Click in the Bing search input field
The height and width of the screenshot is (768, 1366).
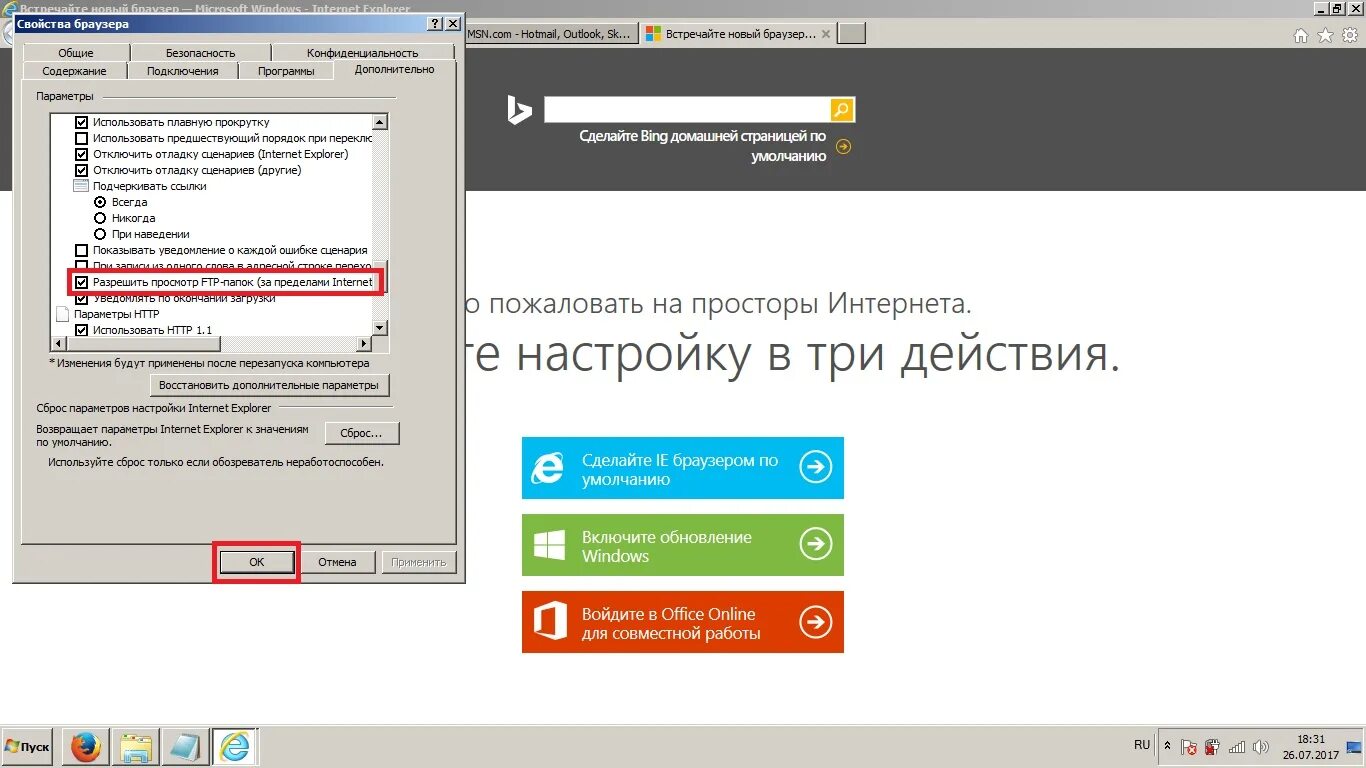pos(686,109)
